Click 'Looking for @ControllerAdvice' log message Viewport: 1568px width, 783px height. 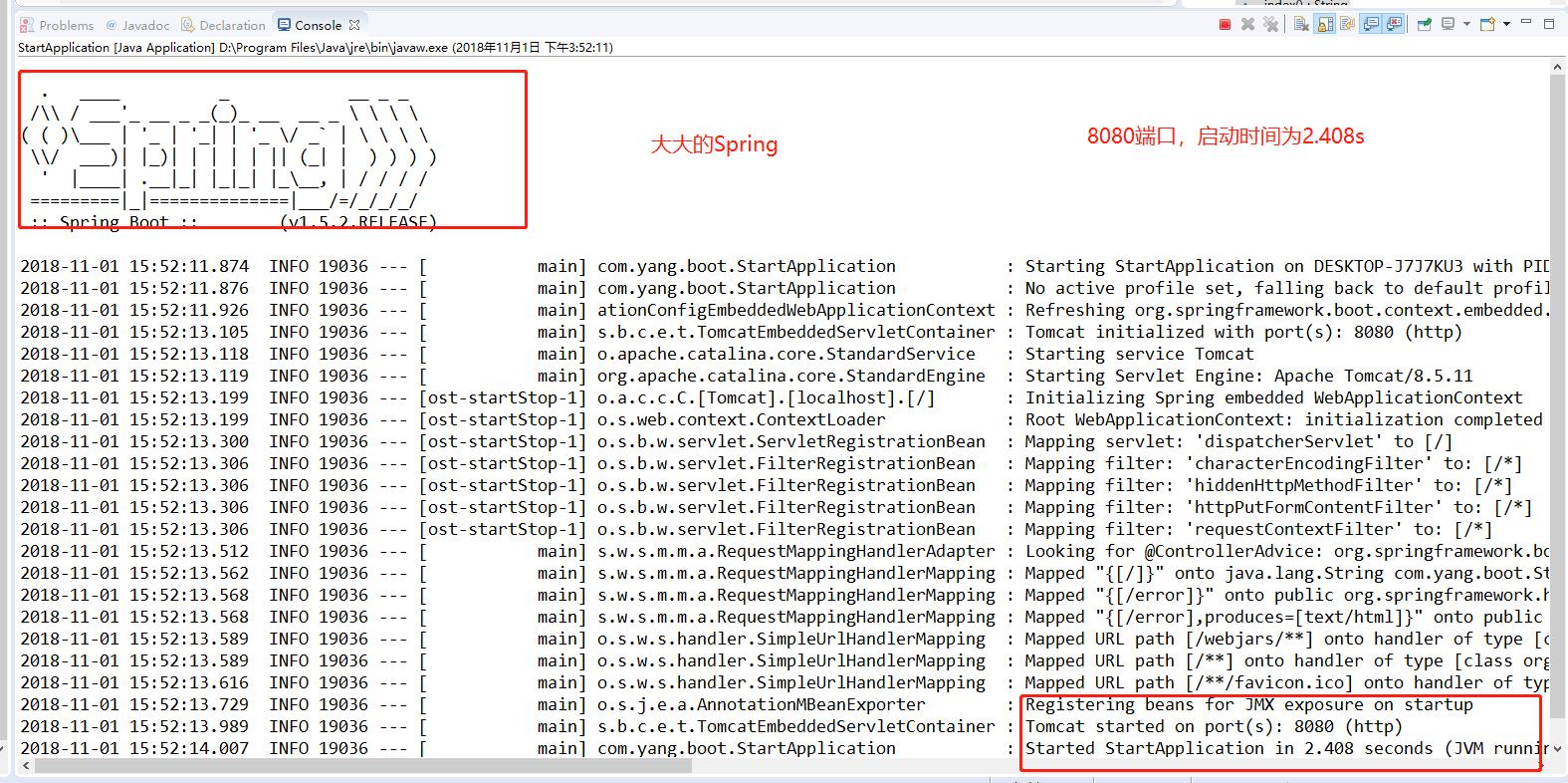point(1287,551)
